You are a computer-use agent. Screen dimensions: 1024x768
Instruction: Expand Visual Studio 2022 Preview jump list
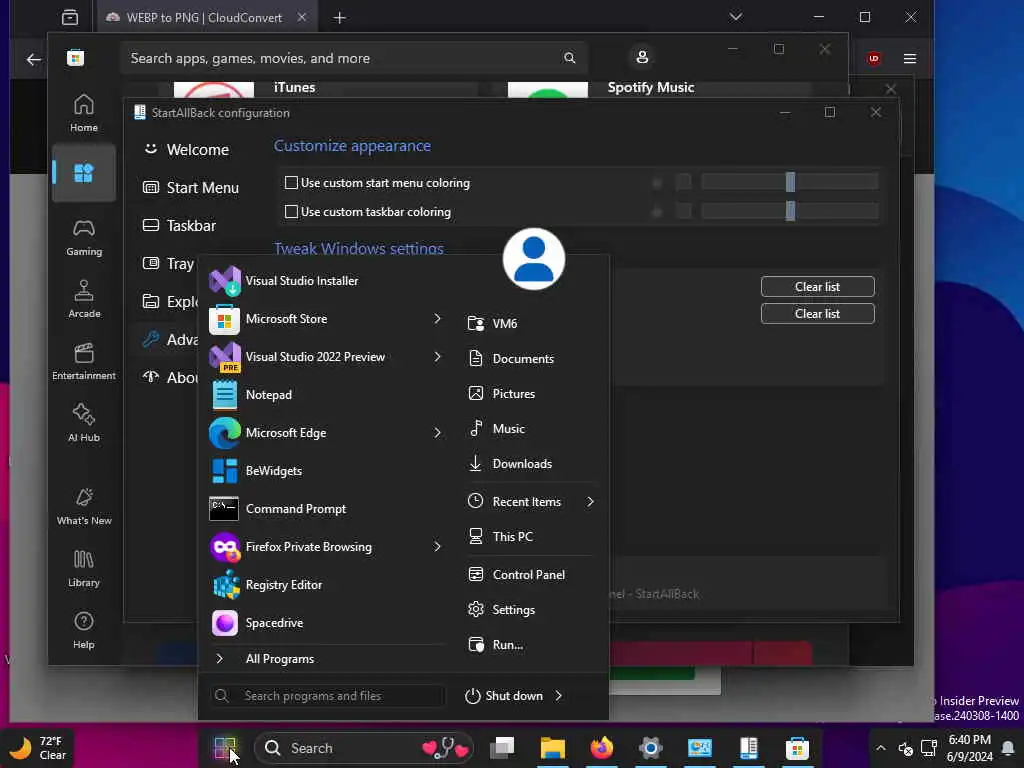438,357
